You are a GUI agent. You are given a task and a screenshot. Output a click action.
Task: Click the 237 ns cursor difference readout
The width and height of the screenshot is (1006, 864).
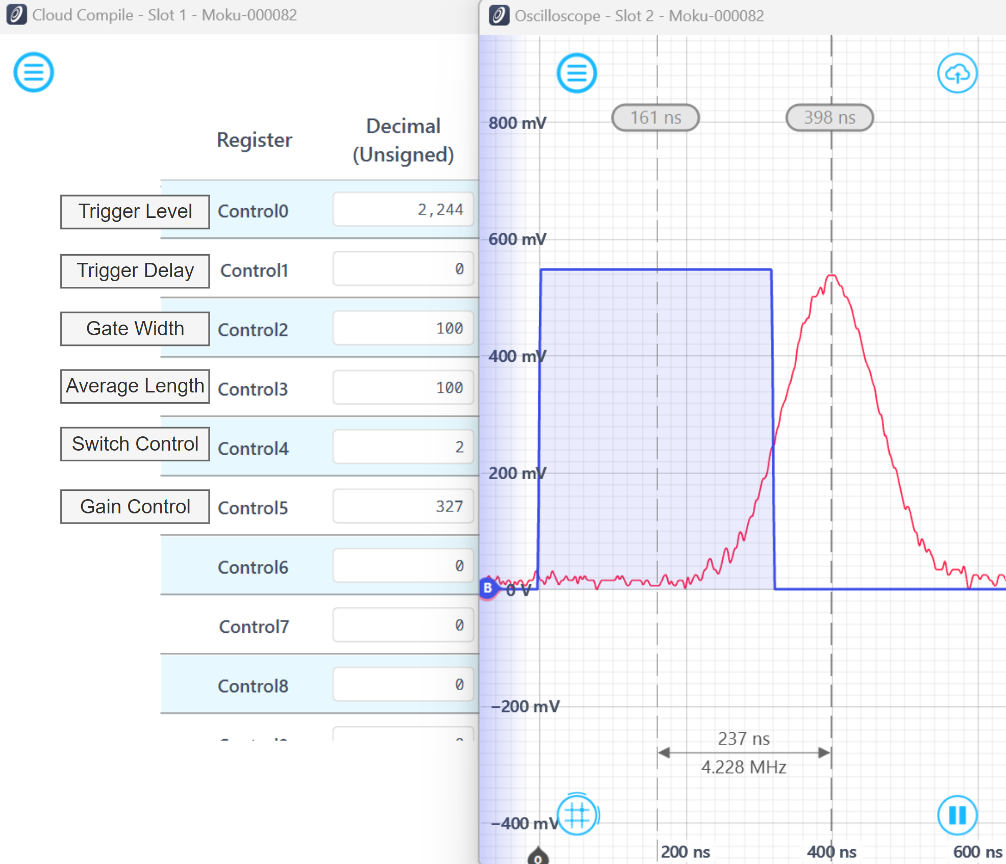[x=744, y=739]
